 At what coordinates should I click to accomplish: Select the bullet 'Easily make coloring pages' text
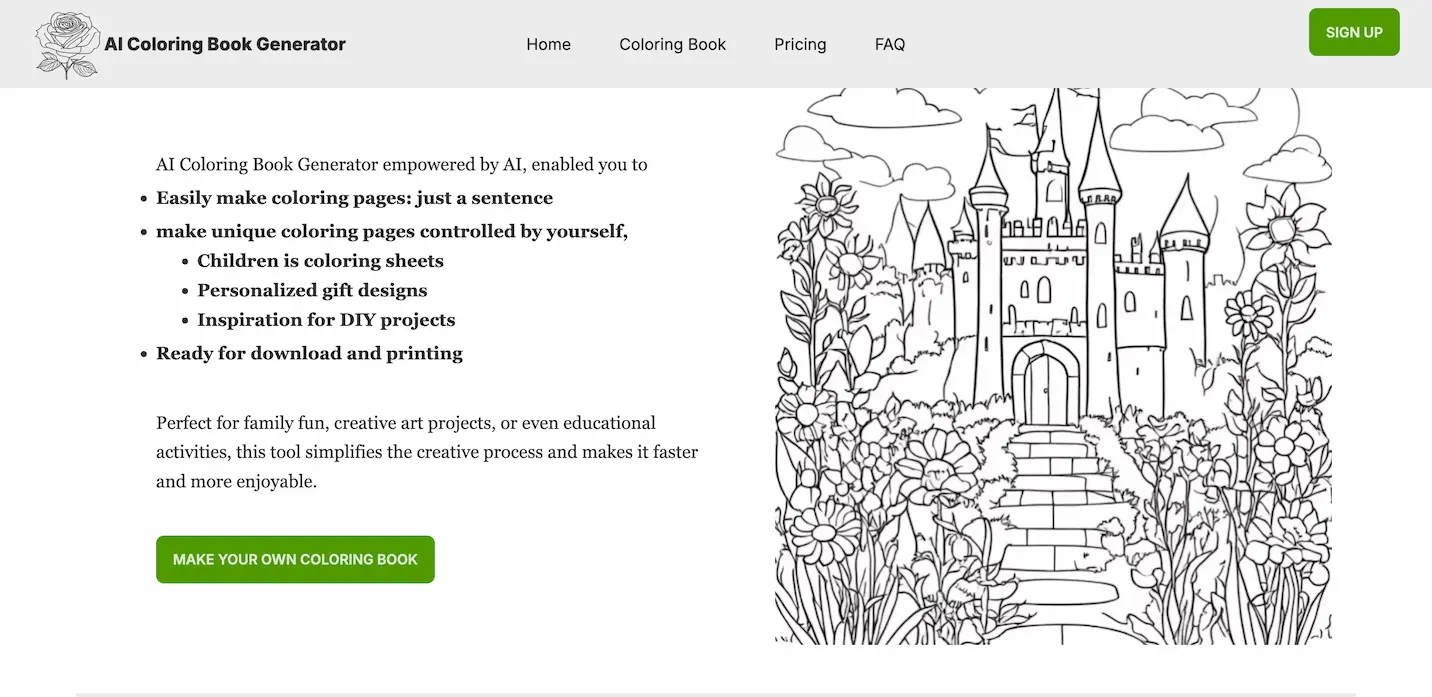pyautogui.click(x=354, y=197)
